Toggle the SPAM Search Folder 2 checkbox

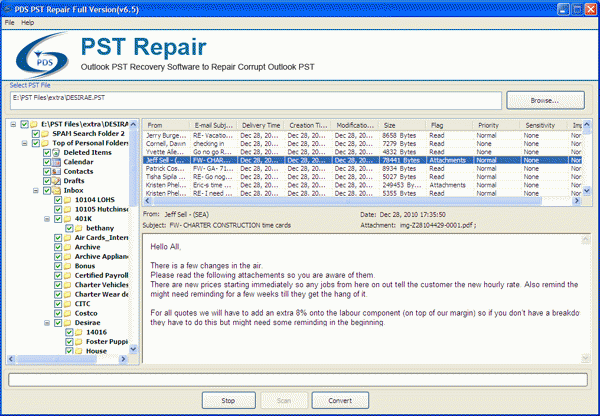36,134
